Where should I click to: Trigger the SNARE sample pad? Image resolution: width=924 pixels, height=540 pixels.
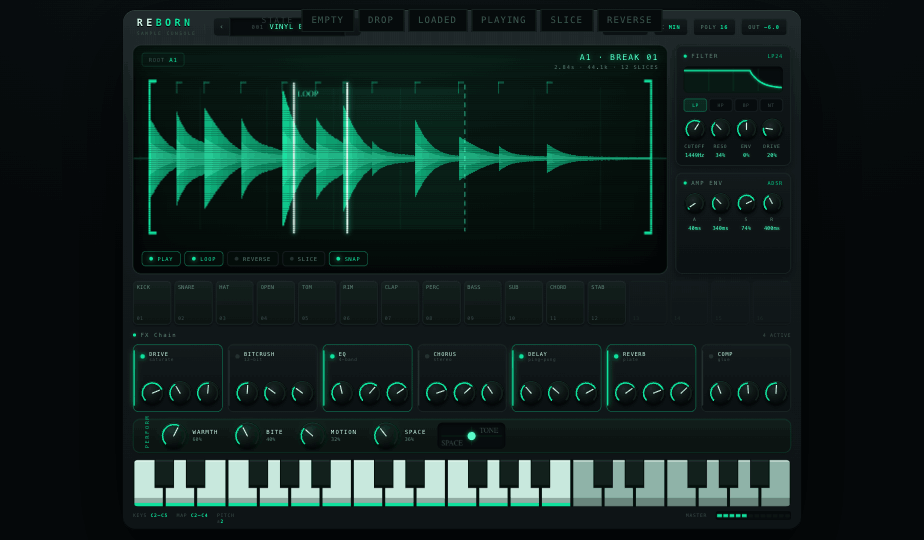pyautogui.click(x=193, y=302)
